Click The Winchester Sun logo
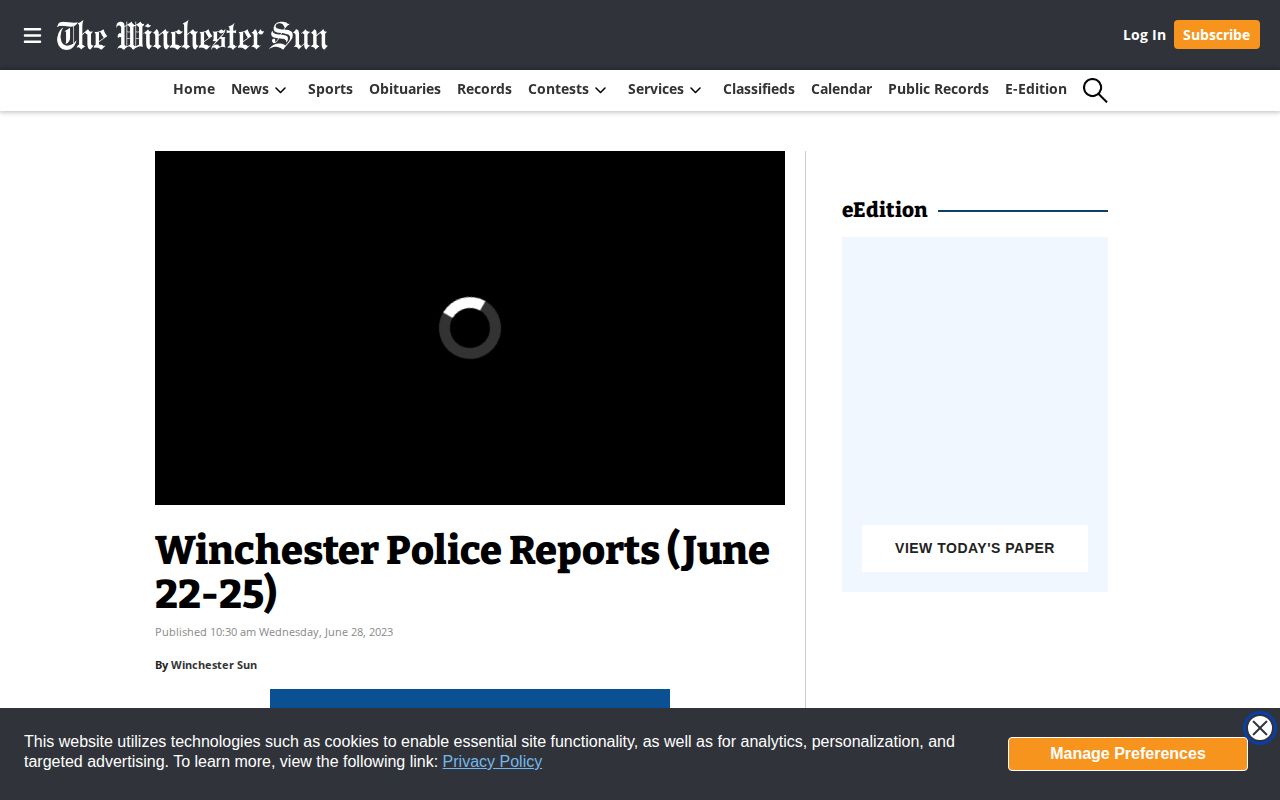Screen dimensions: 1280x800 point(192,36)
